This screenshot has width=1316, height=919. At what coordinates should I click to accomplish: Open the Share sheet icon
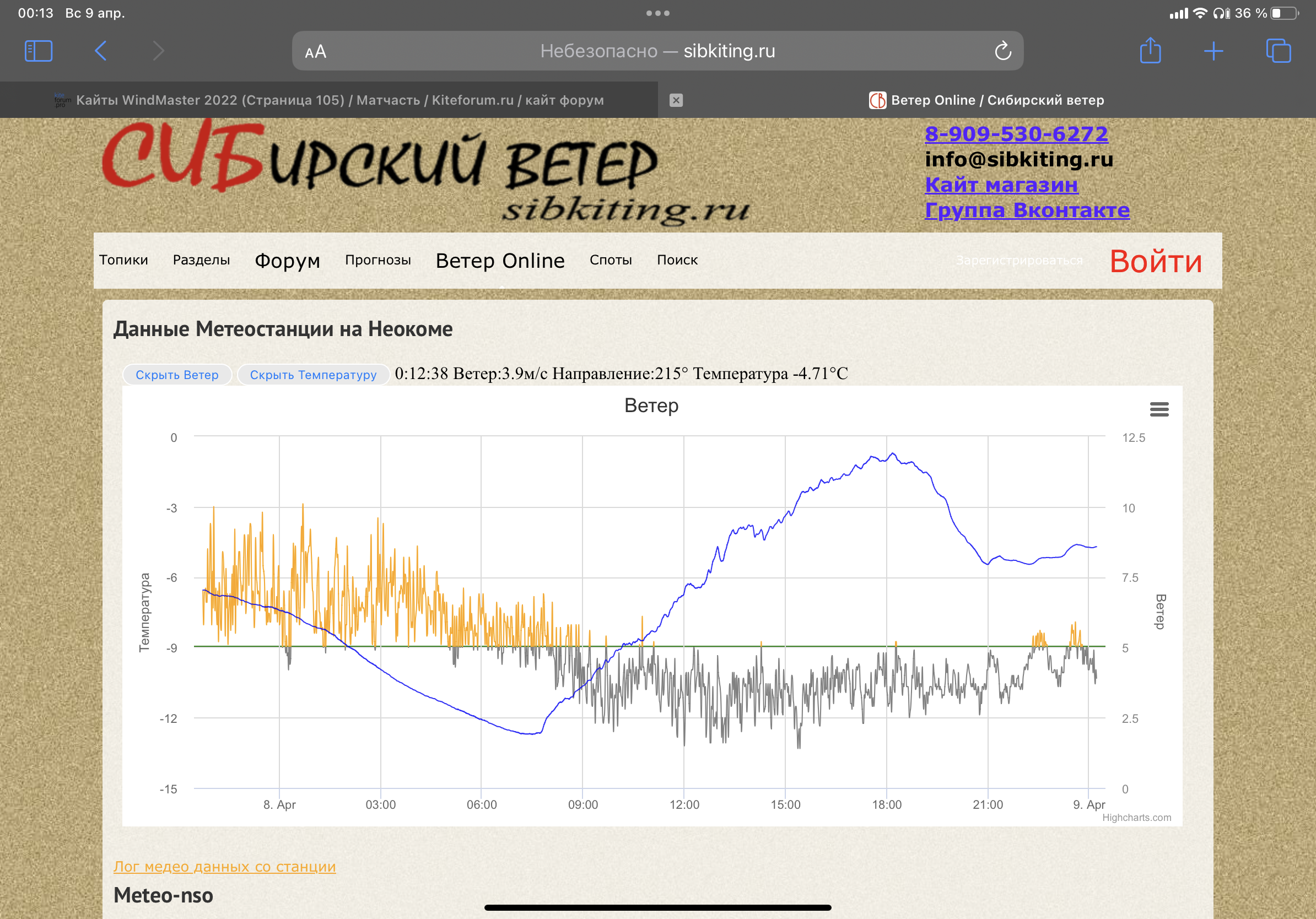click(x=1150, y=51)
